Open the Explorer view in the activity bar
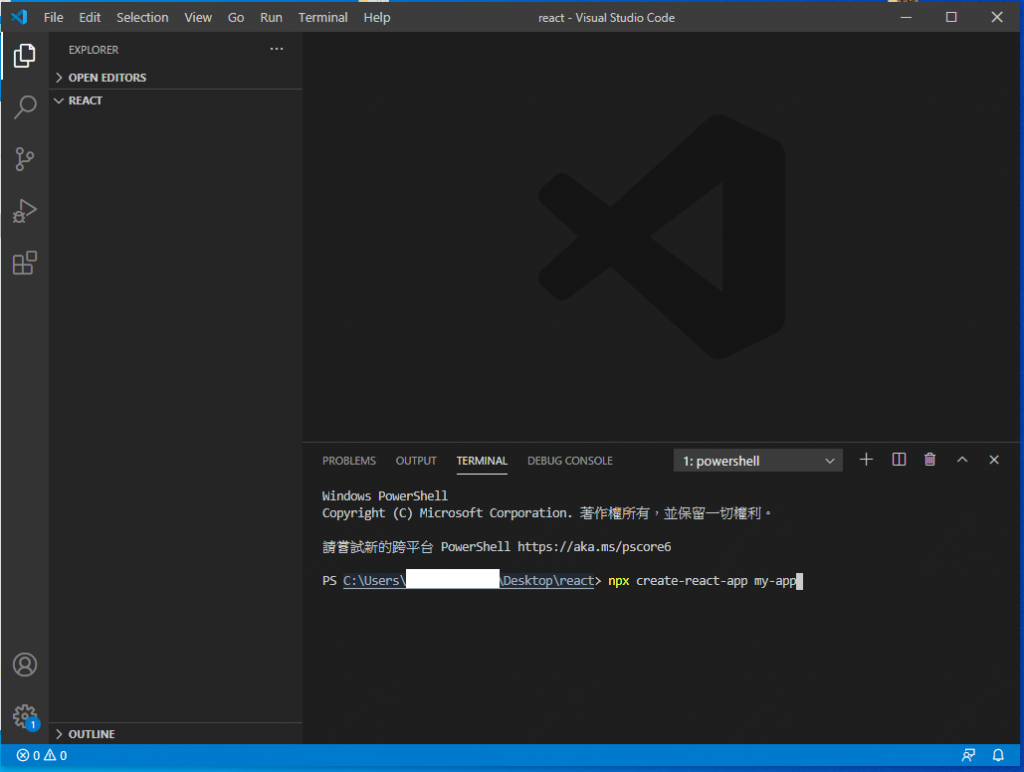The image size is (1024, 772). tap(25, 56)
